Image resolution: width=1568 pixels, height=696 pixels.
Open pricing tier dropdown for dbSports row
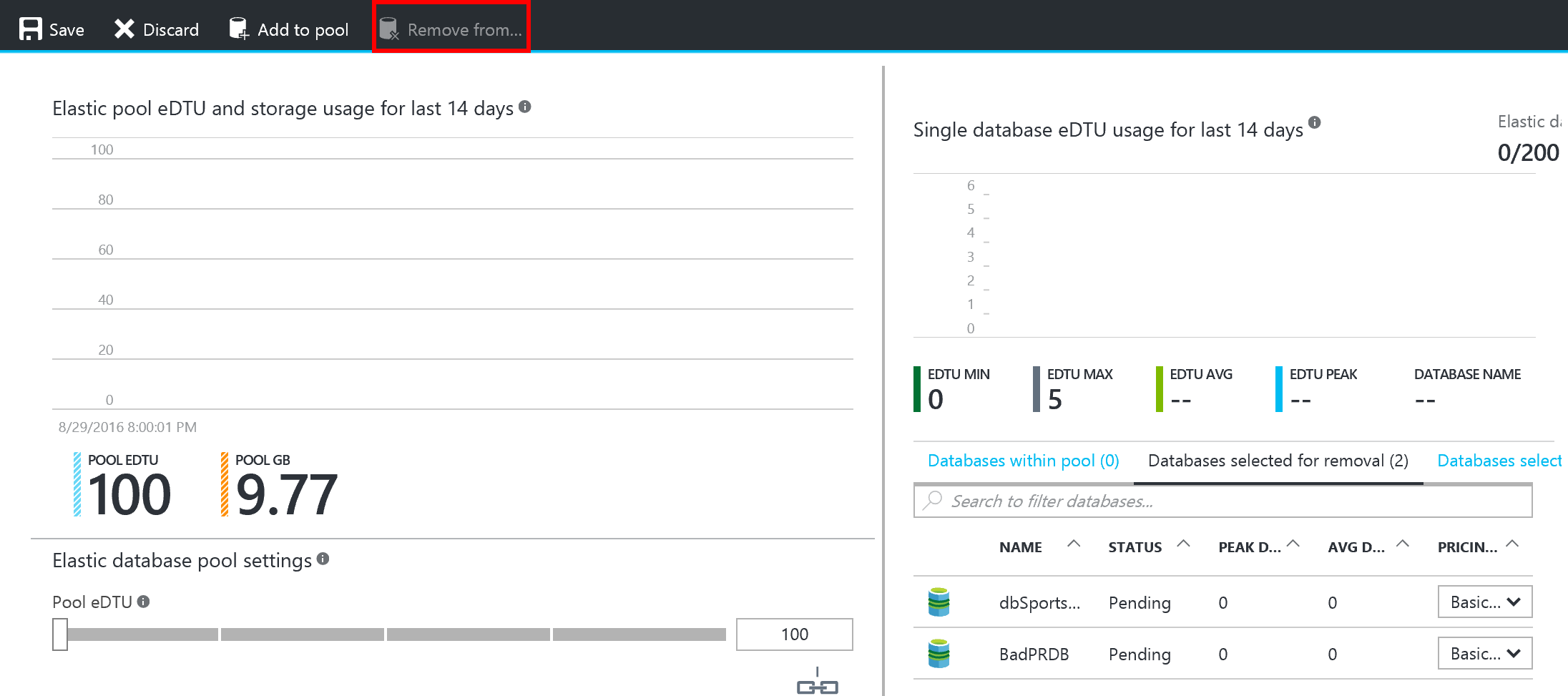pyautogui.click(x=1484, y=602)
